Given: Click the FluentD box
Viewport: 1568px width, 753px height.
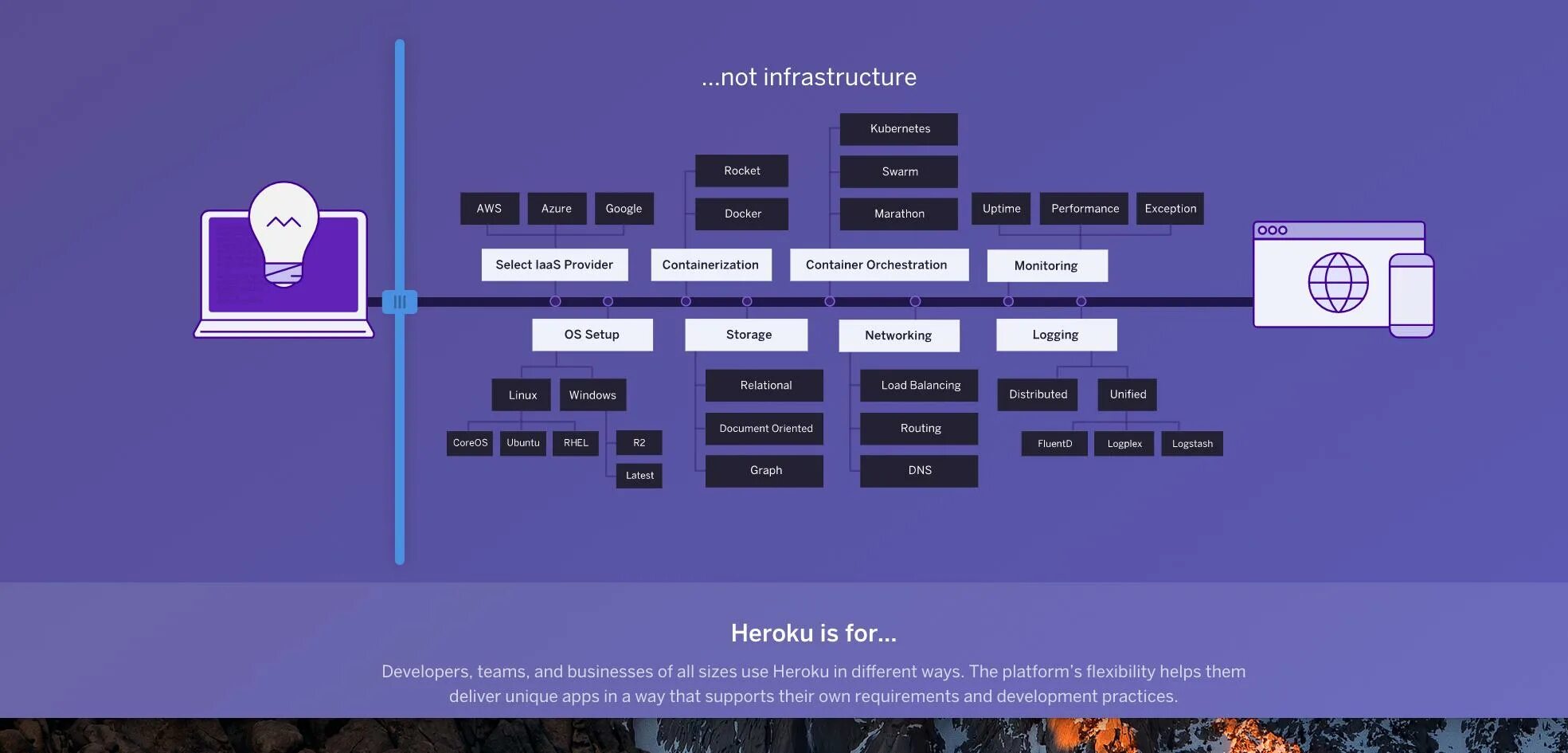Looking at the screenshot, I should click(1054, 444).
